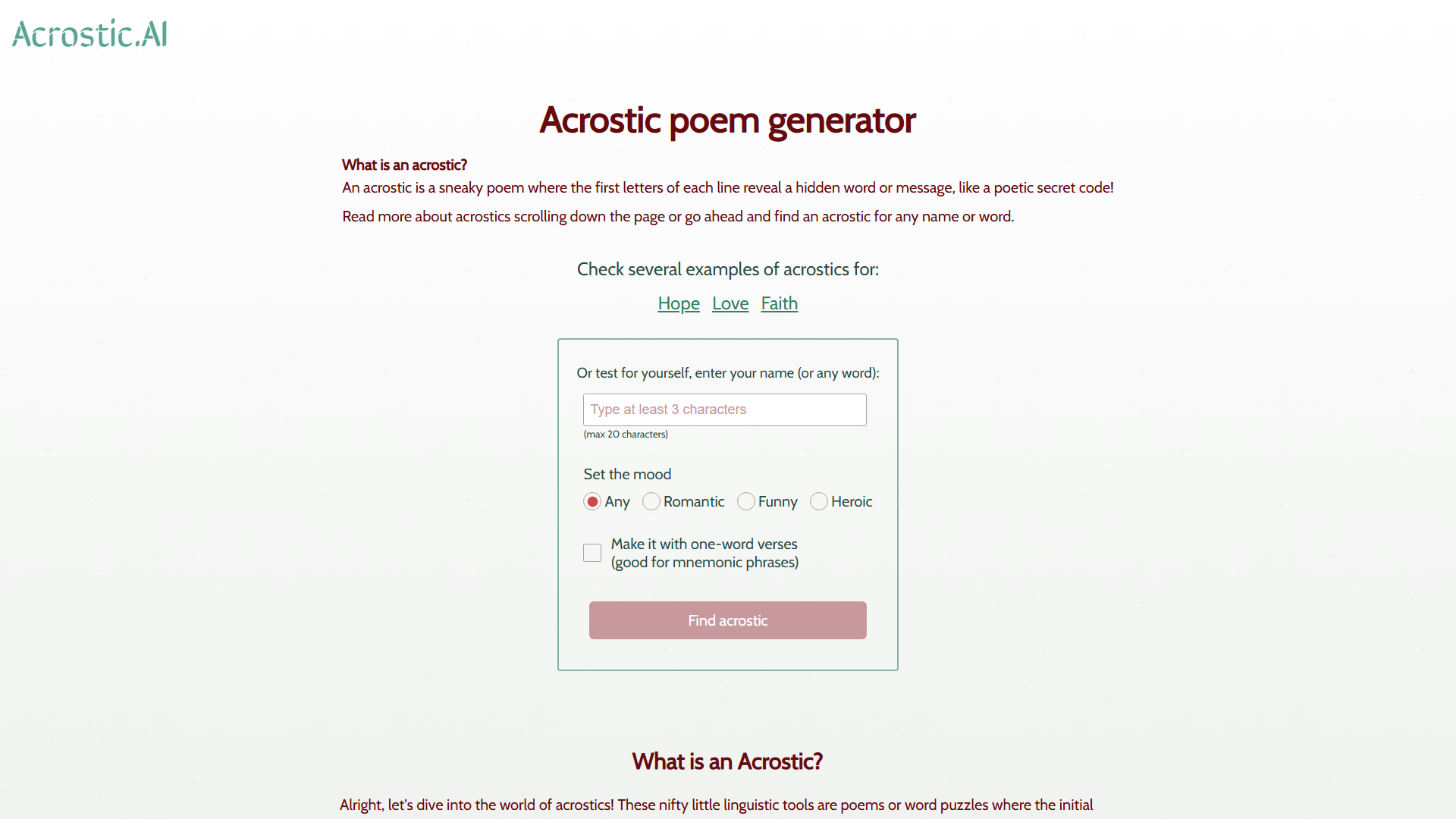Image resolution: width=1456 pixels, height=819 pixels.
Task: Click the 'Or test for yourself' prompt label
Action: click(x=727, y=373)
